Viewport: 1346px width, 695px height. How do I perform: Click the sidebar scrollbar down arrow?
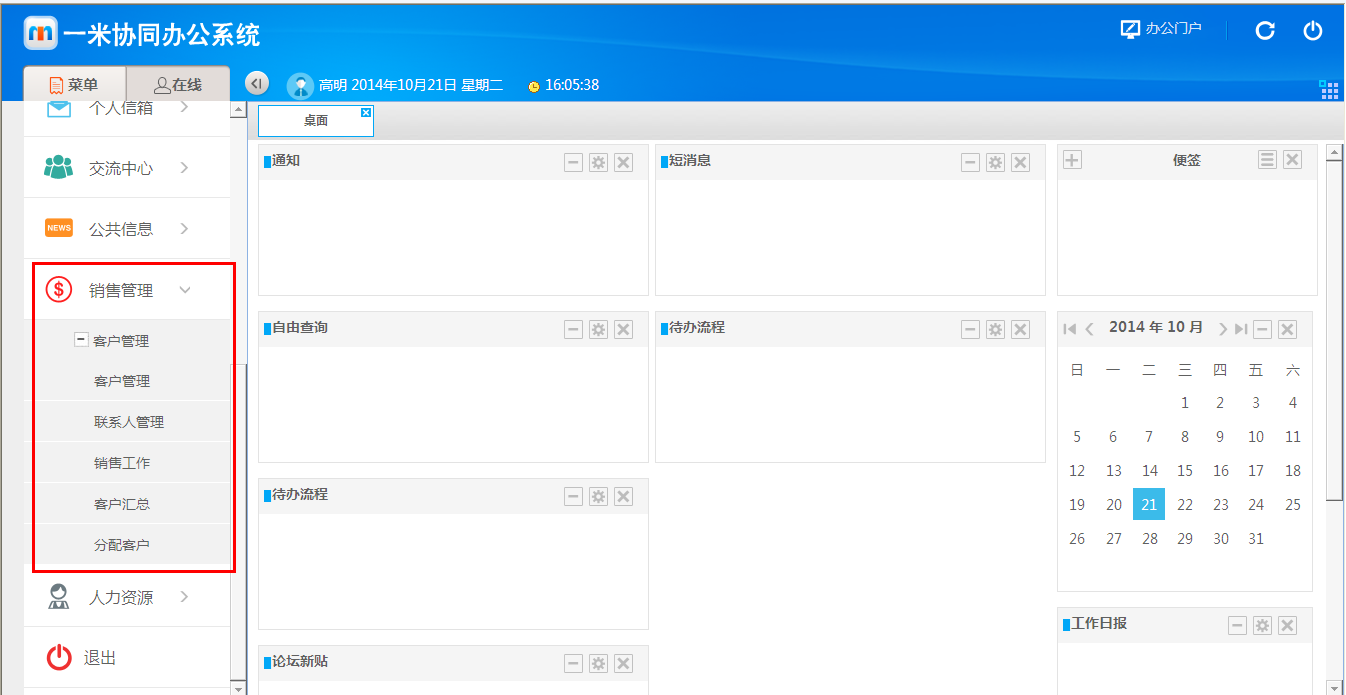click(238, 688)
